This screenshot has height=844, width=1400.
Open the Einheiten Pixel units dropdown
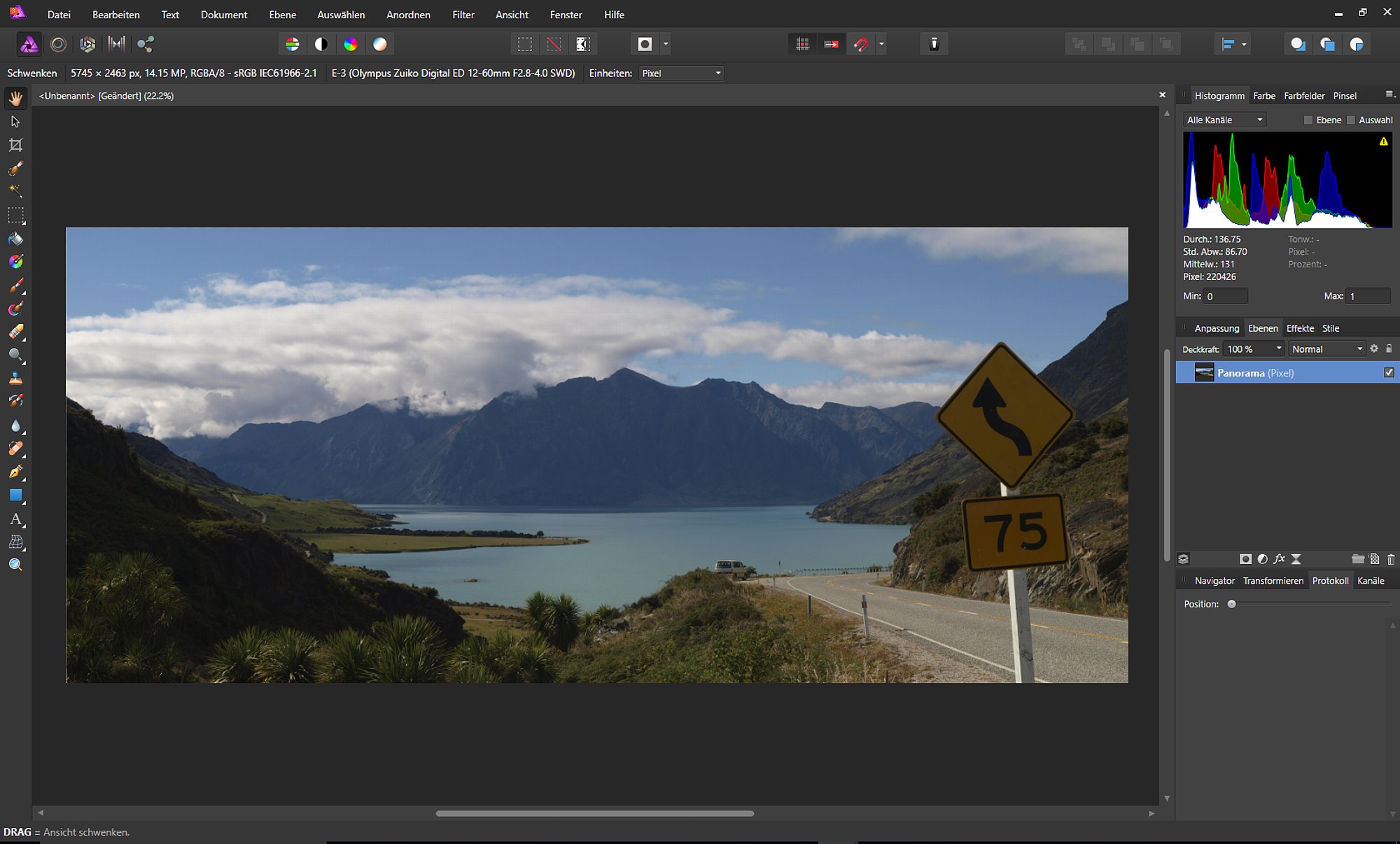pos(681,73)
